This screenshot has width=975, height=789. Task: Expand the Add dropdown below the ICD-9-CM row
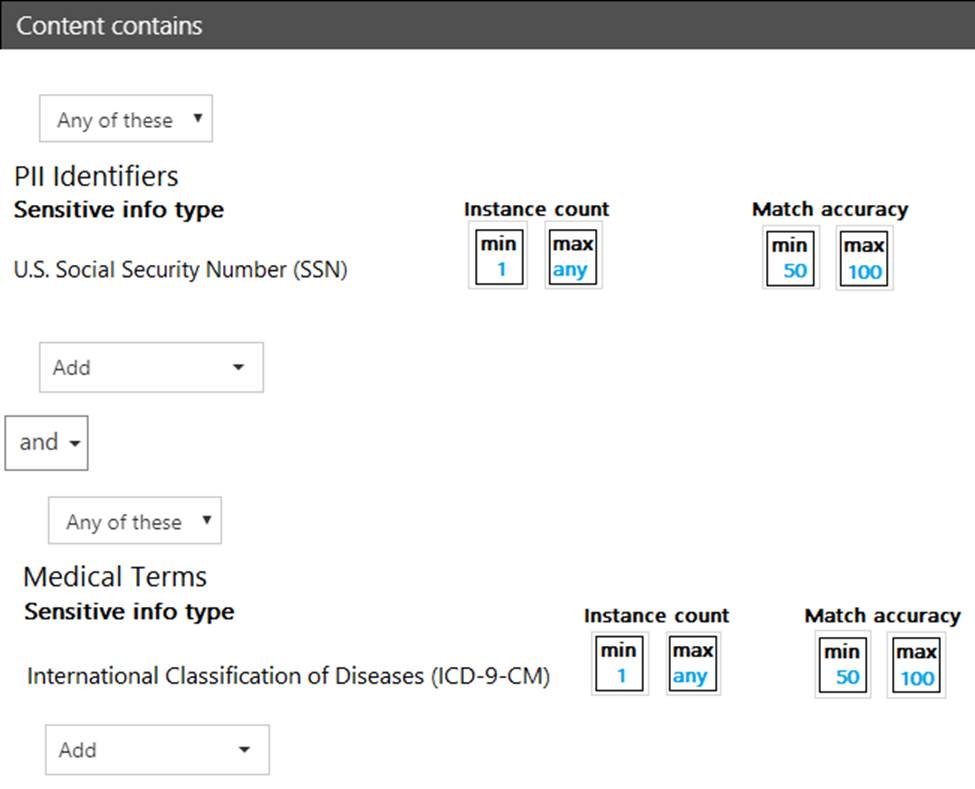pyautogui.click(x=157, y=750)
